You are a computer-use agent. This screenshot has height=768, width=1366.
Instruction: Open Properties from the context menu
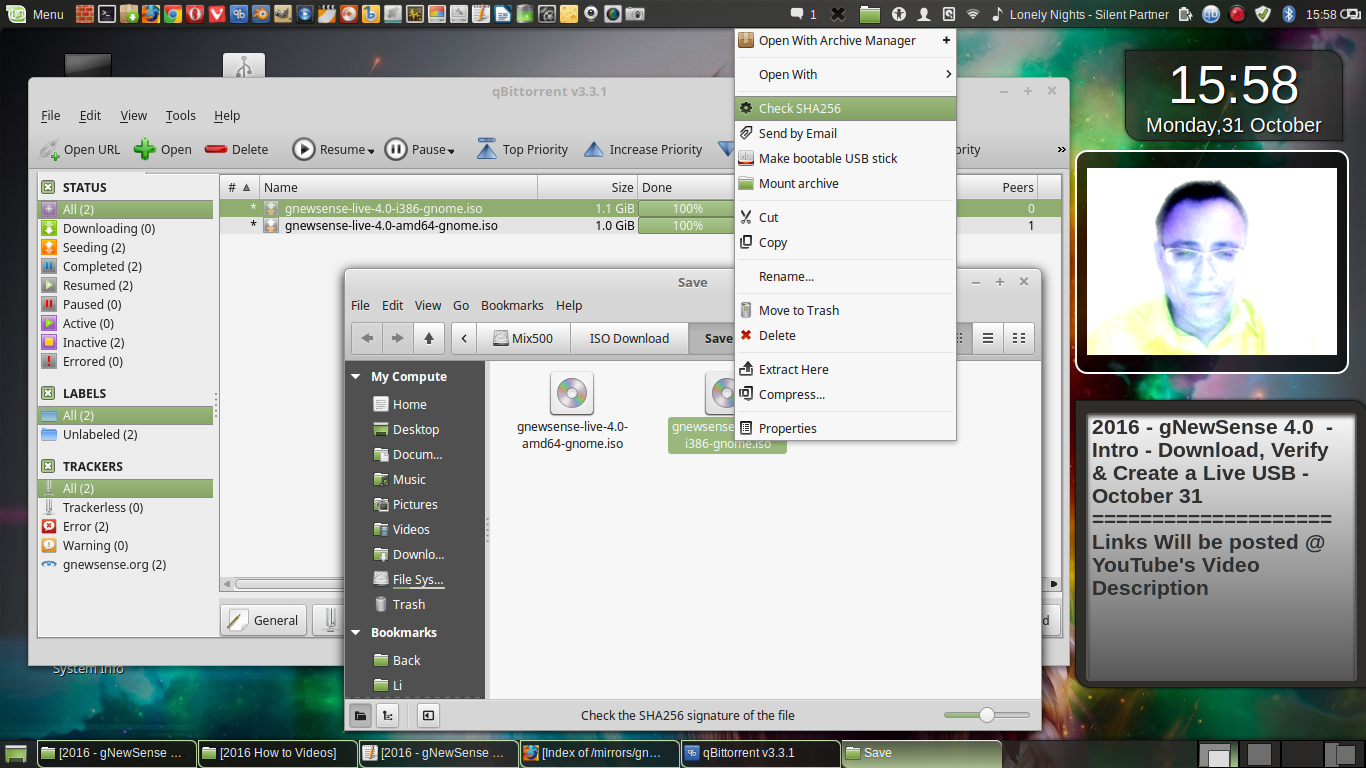pyautogui.click(x=845, y=428)
